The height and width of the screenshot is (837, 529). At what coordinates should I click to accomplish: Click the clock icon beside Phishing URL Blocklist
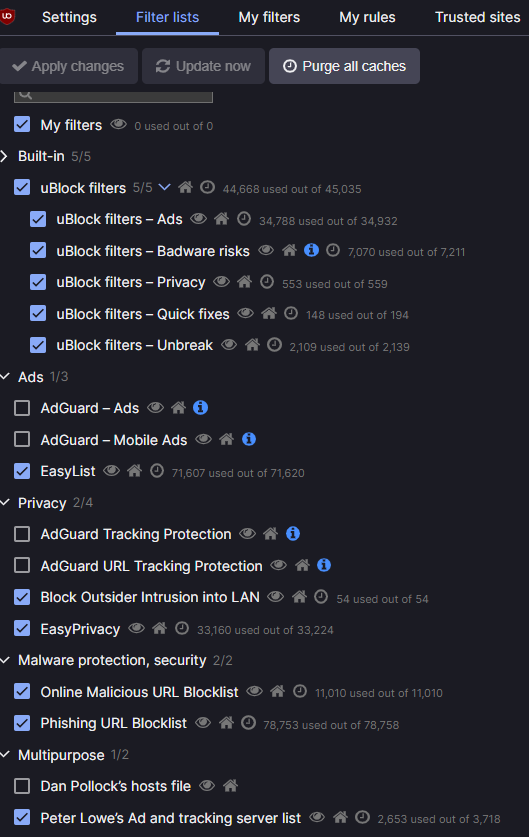click(x=248, y=723)
